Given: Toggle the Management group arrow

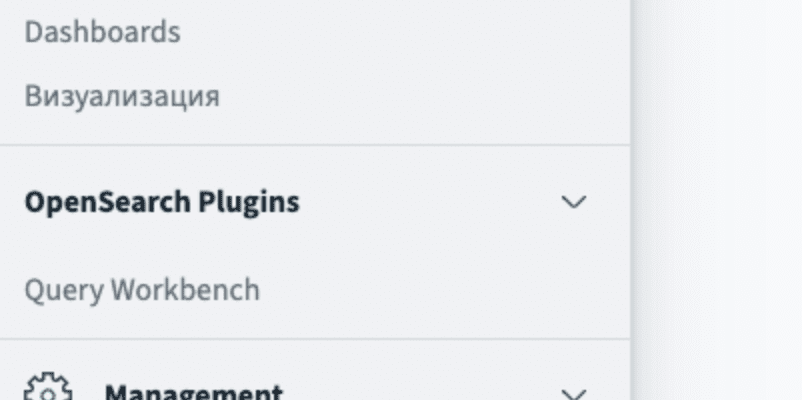Looking at the screenshot, I should 573,393.
